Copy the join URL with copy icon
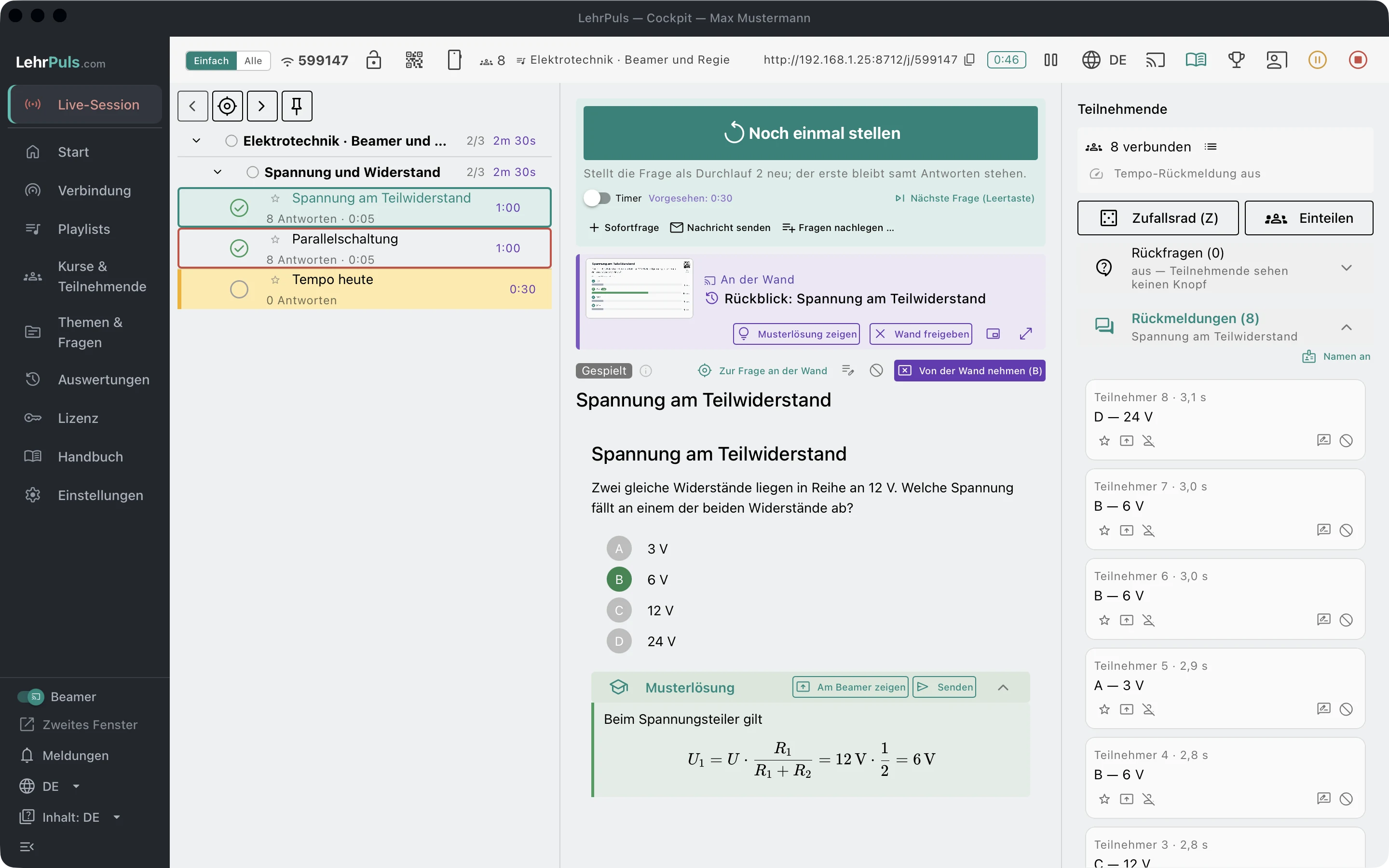Viewport: 1389px width, 868px height. pyautogui.click(x=969, y=60)
